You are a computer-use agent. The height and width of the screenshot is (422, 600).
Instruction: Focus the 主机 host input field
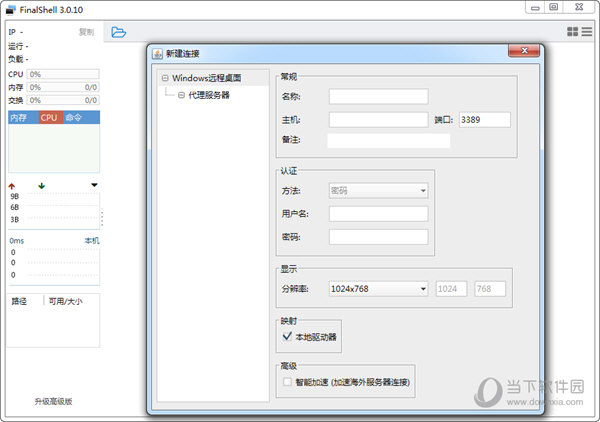tap(378, 120)
